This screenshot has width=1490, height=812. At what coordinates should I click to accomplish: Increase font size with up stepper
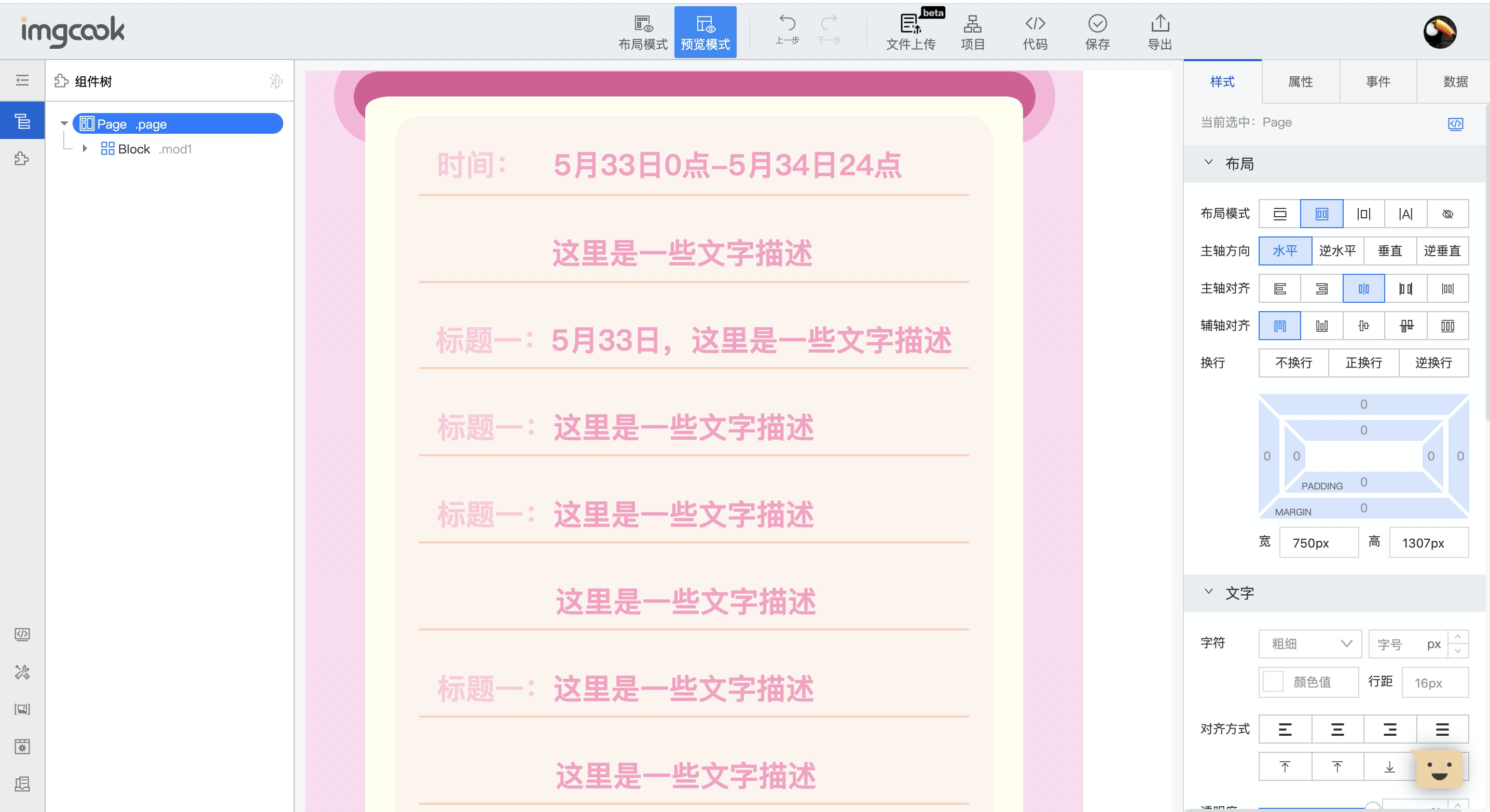click(x=1458, y=637)
